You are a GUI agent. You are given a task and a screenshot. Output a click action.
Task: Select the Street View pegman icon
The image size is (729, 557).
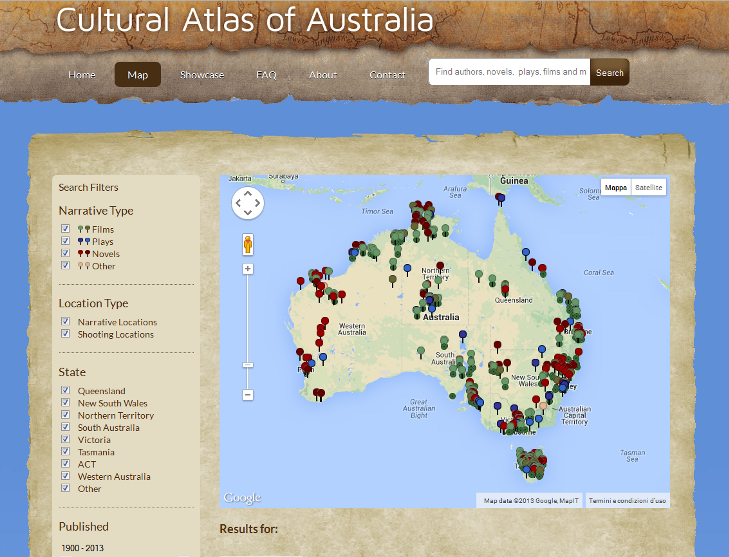pos(247,244)
